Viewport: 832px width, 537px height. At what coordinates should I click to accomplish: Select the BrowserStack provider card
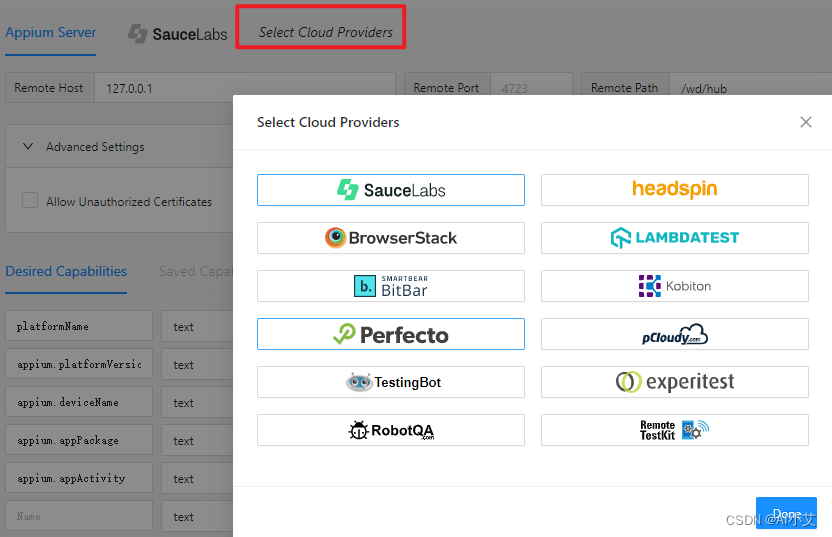coord(391,238)
